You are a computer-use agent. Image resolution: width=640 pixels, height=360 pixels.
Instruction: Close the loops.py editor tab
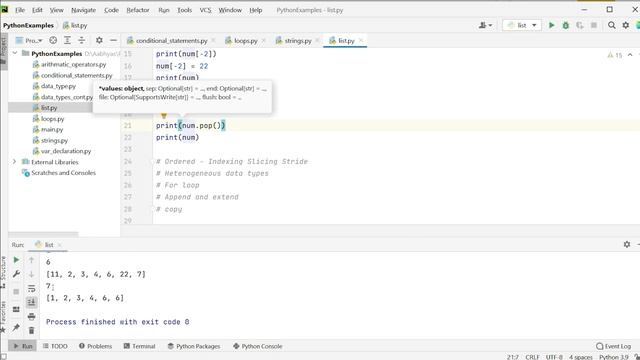click(264, 40)
